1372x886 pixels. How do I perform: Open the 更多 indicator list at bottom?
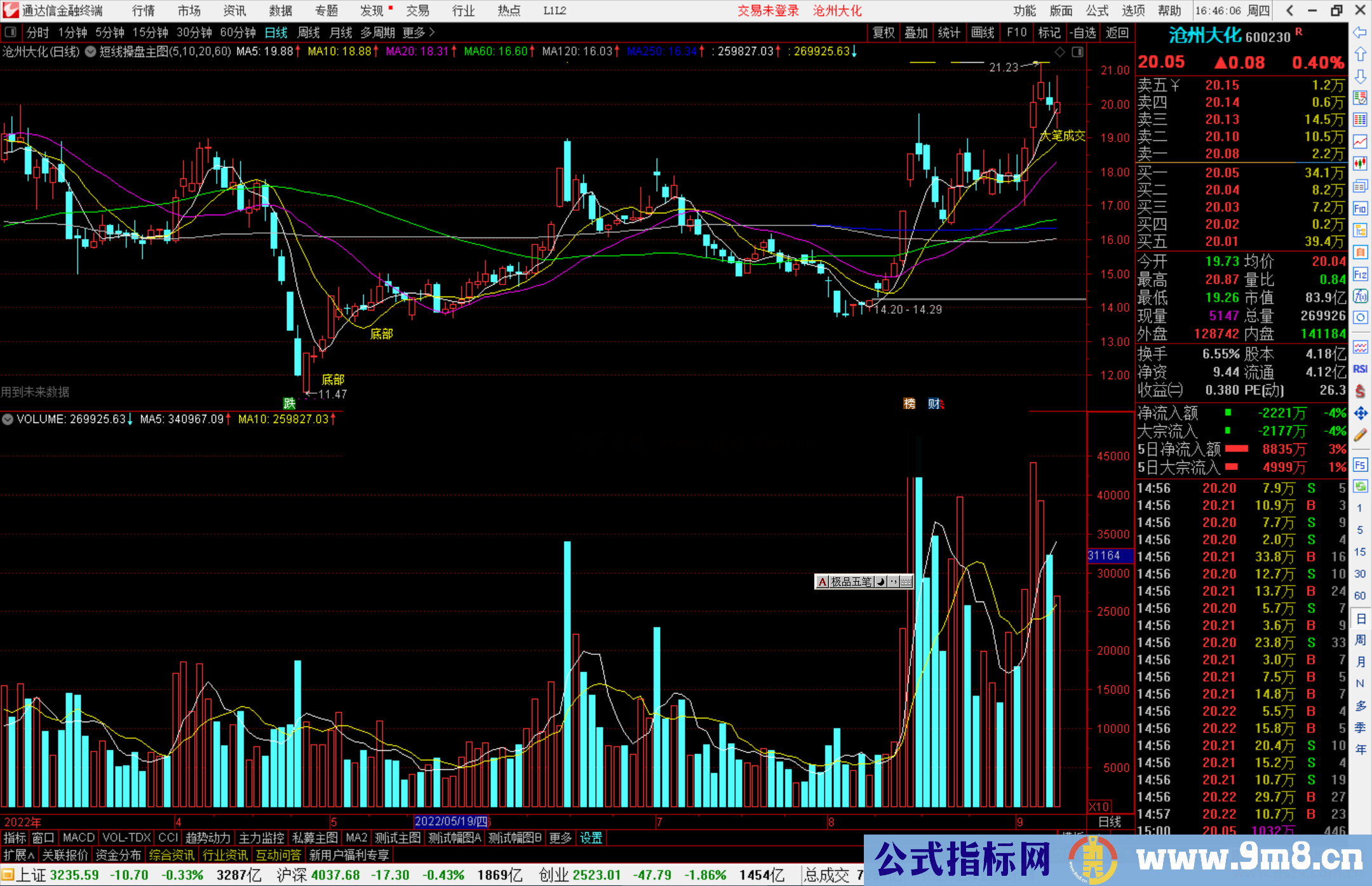tap(560, 838)
